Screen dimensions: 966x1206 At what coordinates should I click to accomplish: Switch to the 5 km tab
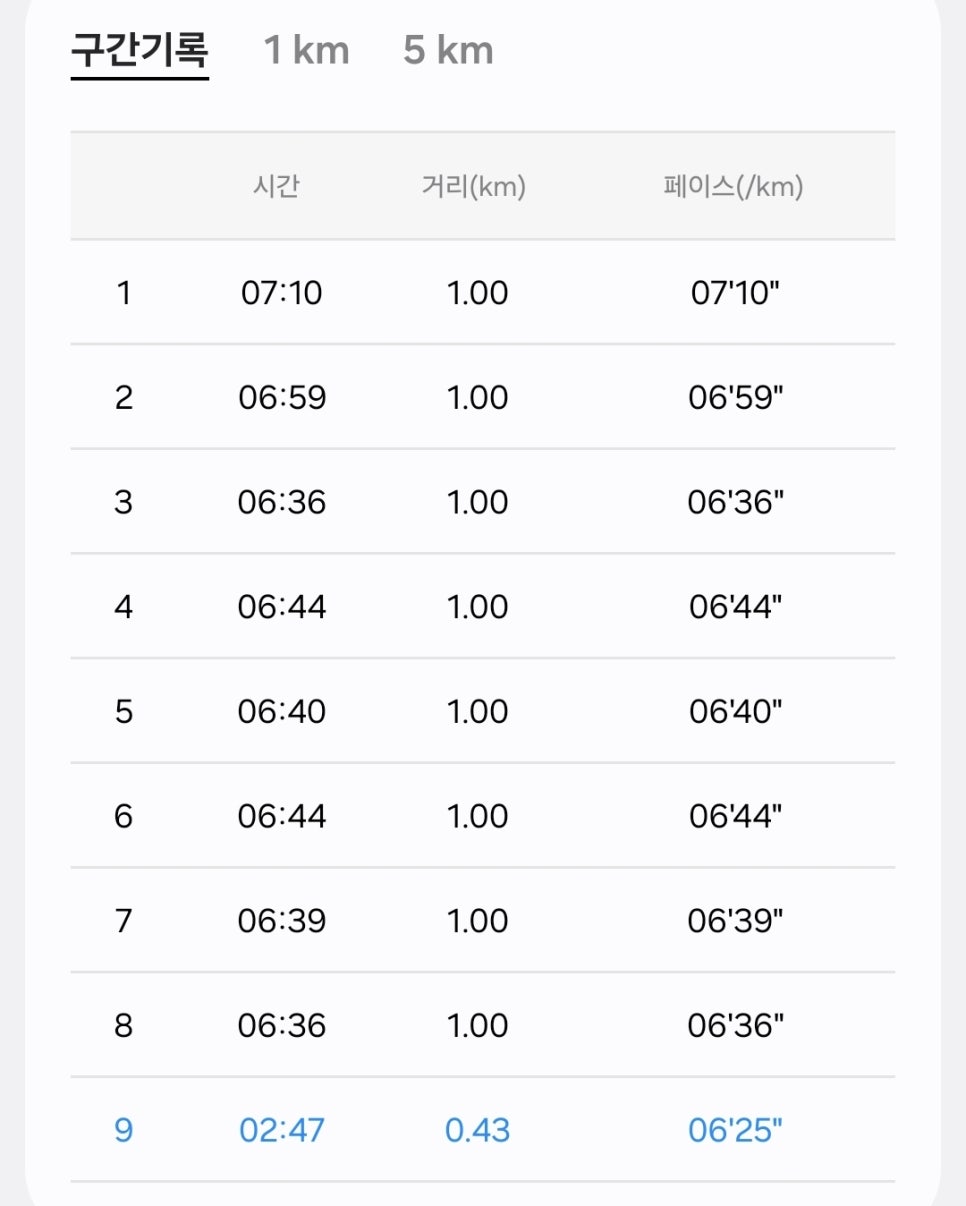pos(448,50)
